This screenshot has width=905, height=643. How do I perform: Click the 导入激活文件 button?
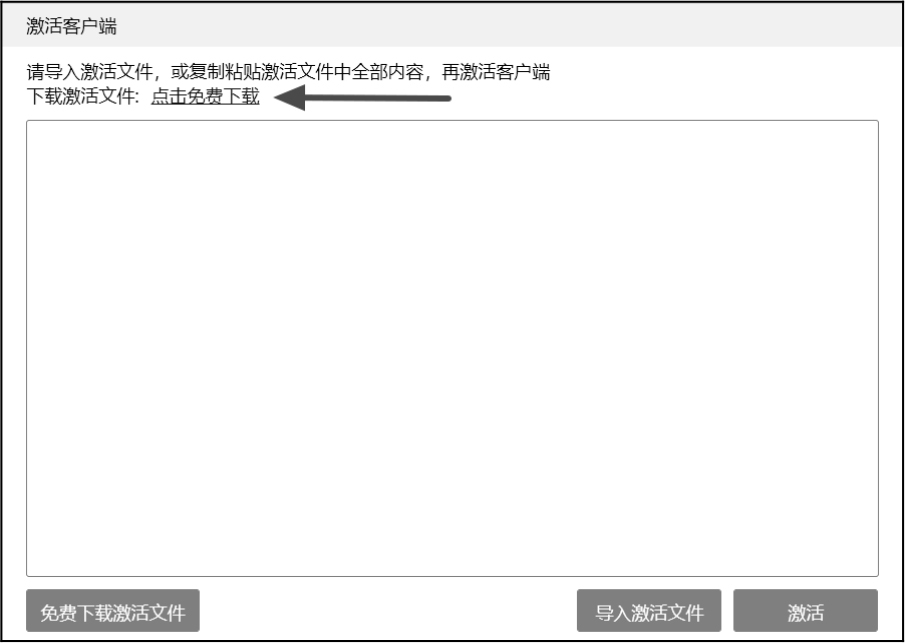click(x=649, y=611)
